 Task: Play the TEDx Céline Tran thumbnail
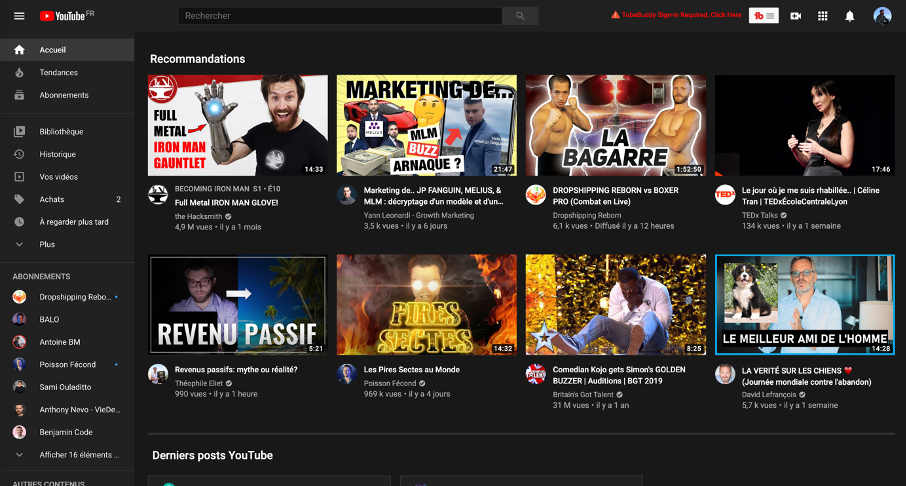pyautogui.click(x=804, y=125)
